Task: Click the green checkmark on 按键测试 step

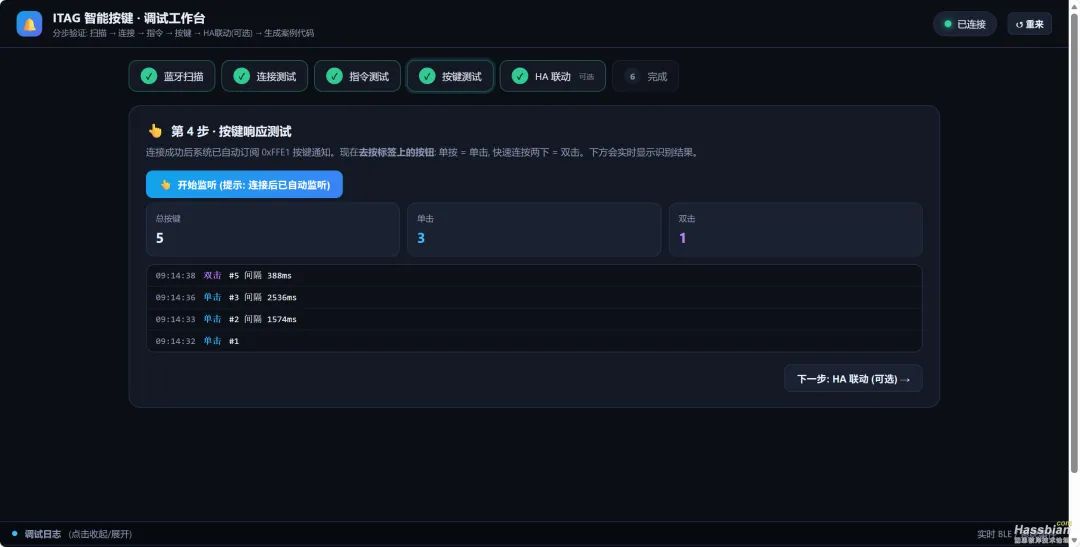Action: click(x=427, y=76)
